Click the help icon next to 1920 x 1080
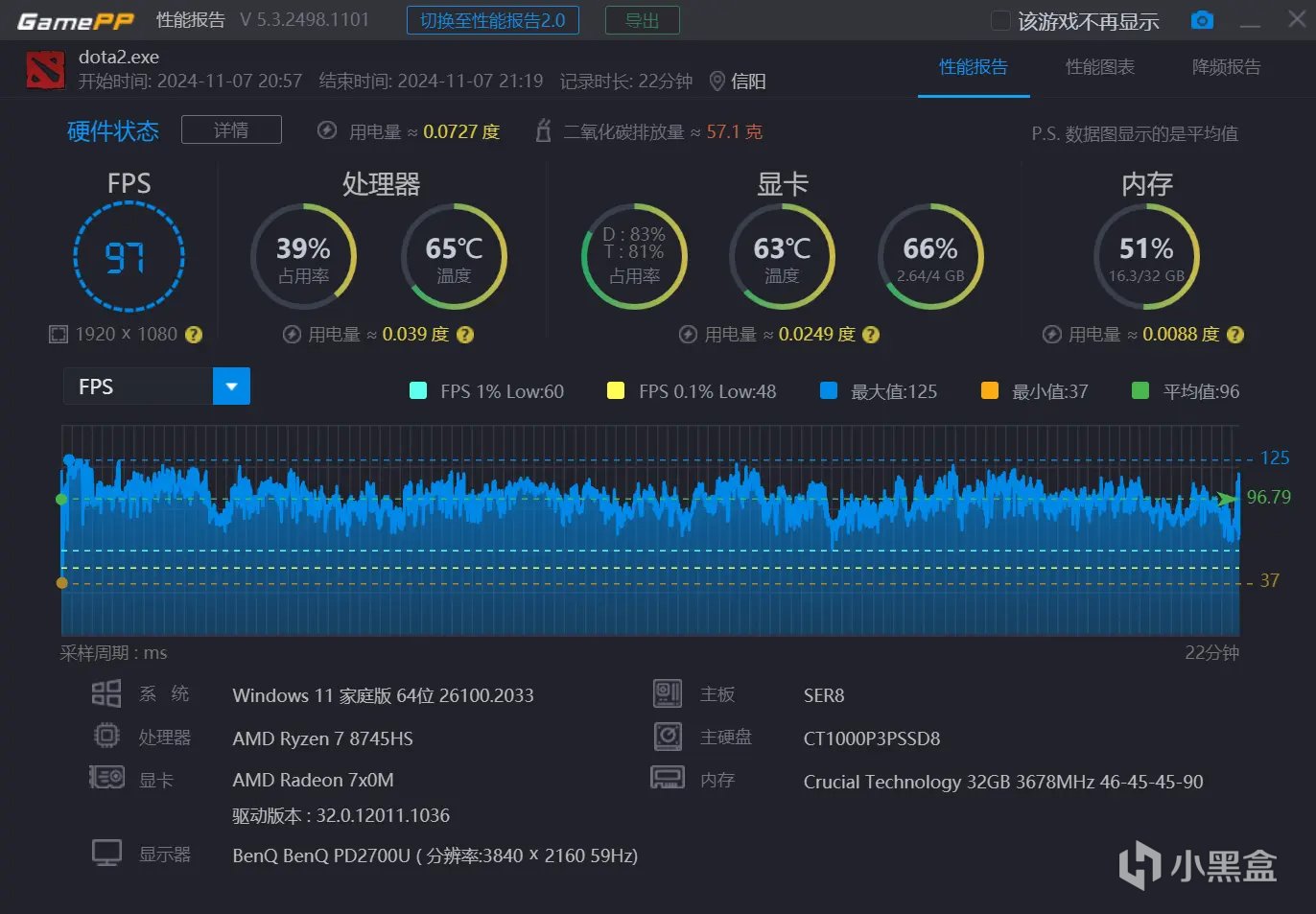The image size is (1316, 914). pos(194,335)
